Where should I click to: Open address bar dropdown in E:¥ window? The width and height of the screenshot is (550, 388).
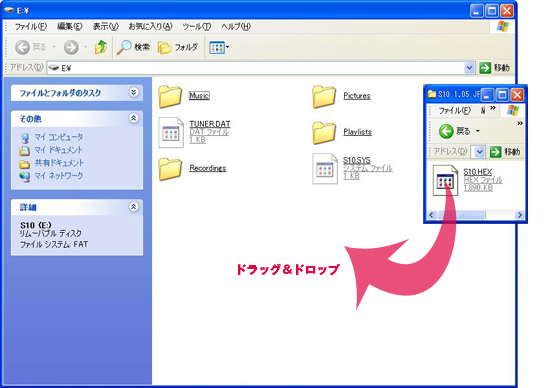coord(469,68)
